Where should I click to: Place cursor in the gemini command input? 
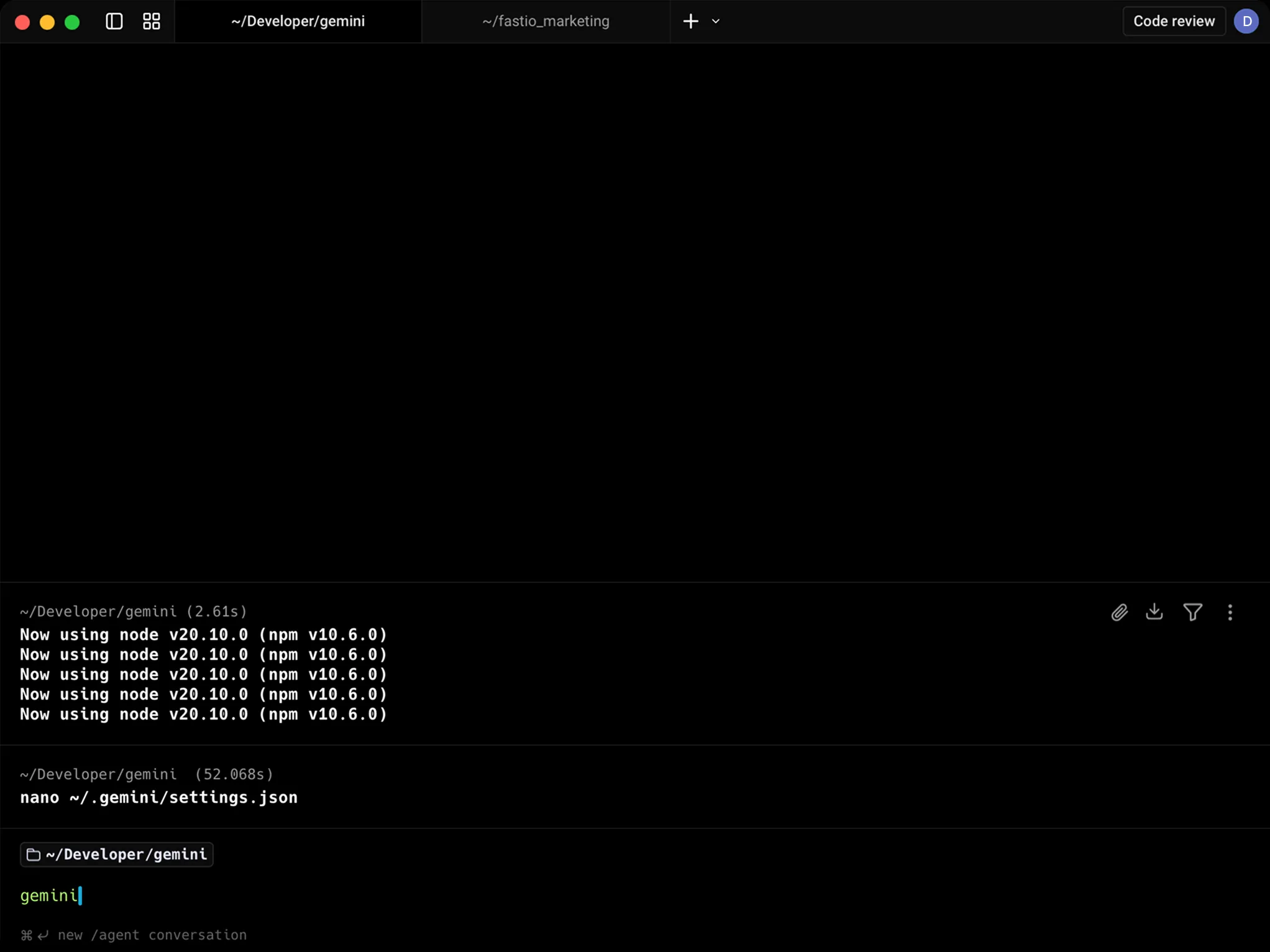pos(52,895)
